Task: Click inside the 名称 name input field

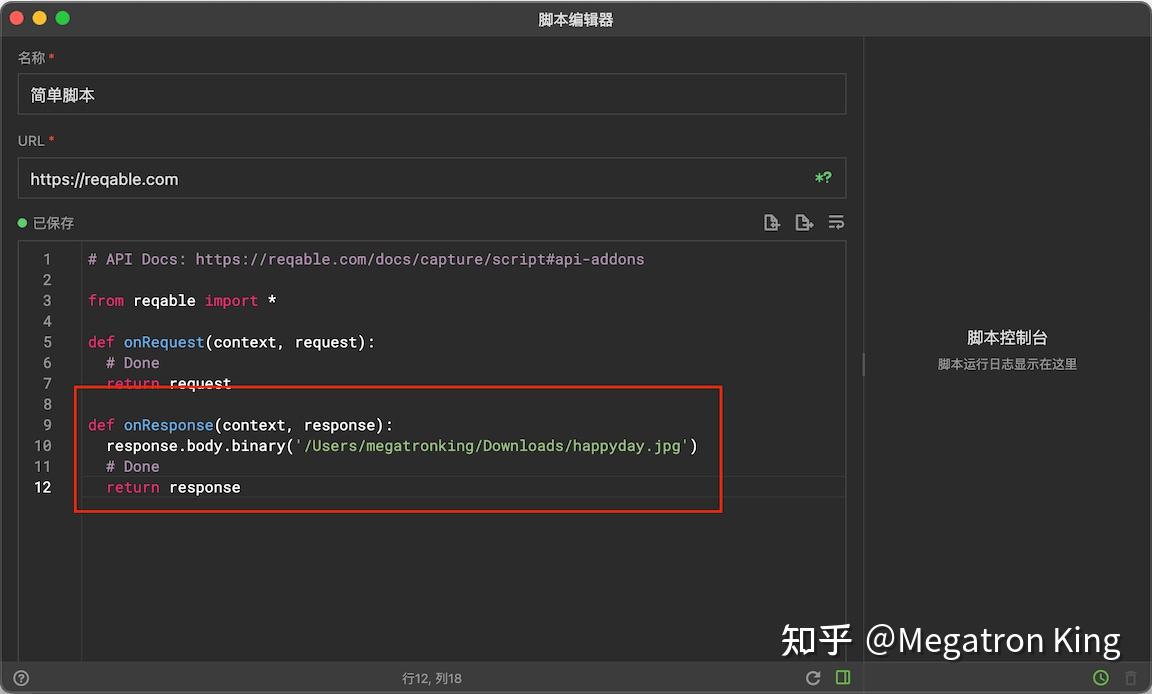Action: point(430,94)
